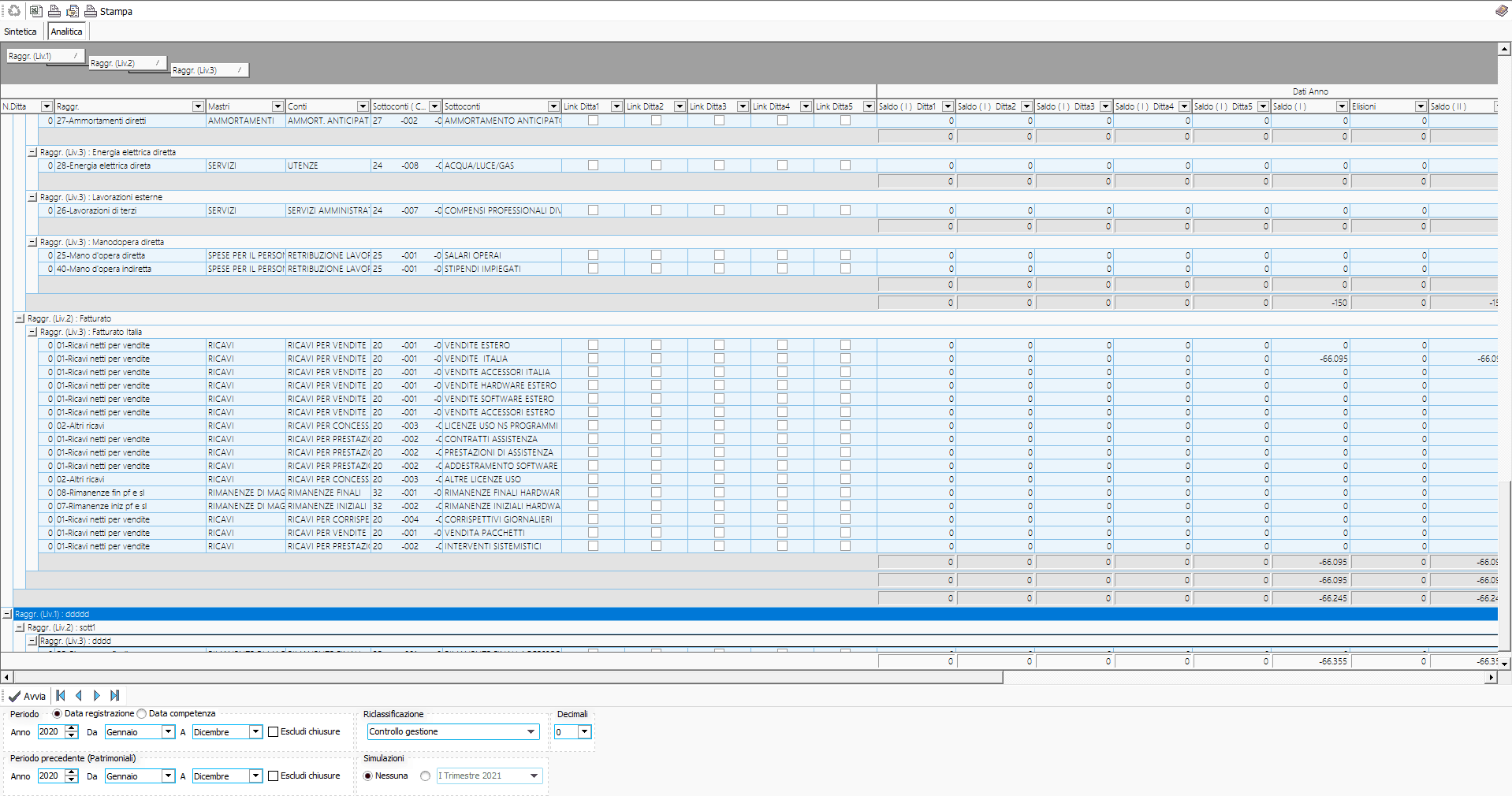1512x796 pixels.
Task: Click the Periodo Anno year field
Action: [x=51, y=731]
